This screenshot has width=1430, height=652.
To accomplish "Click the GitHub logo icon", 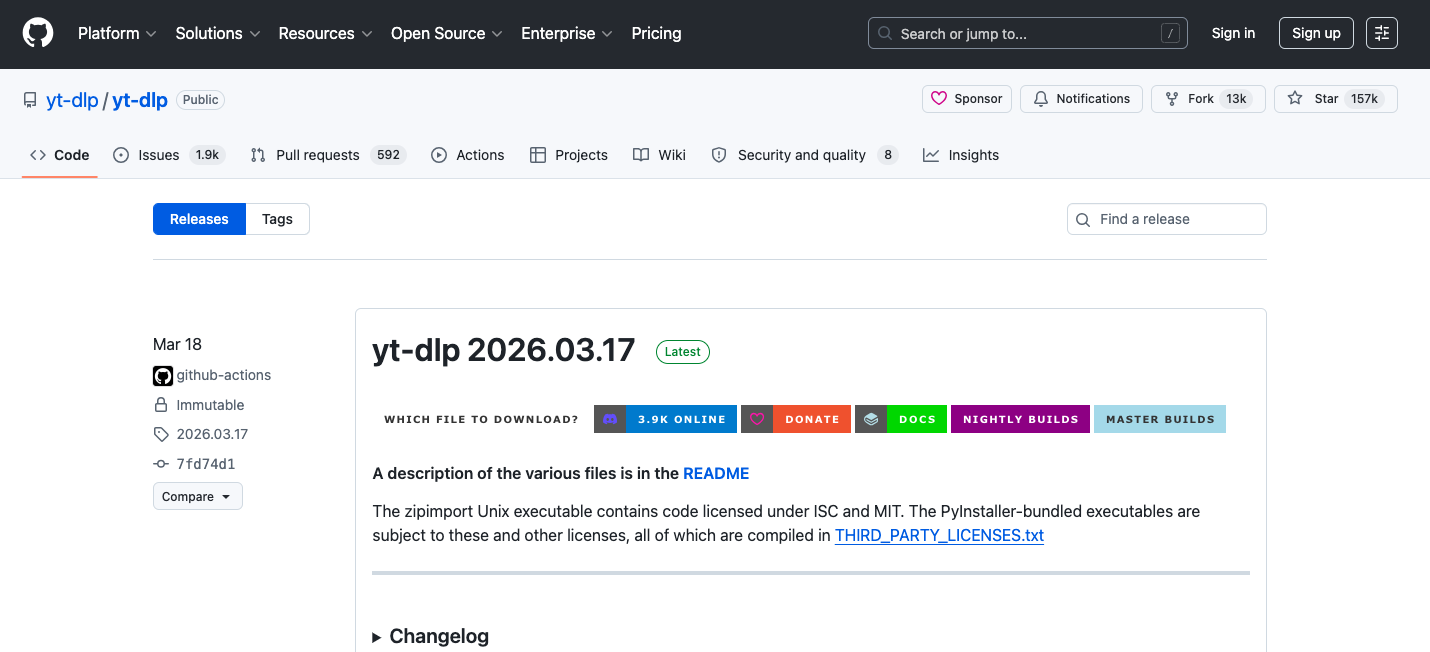I will point(38,33).
